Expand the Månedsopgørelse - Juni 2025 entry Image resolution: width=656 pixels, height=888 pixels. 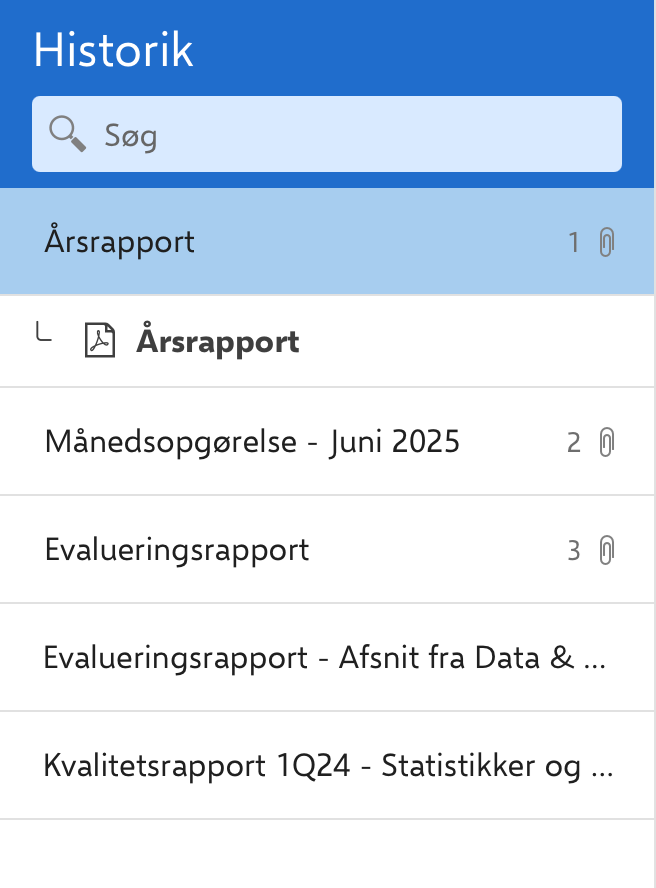point(300,442)
